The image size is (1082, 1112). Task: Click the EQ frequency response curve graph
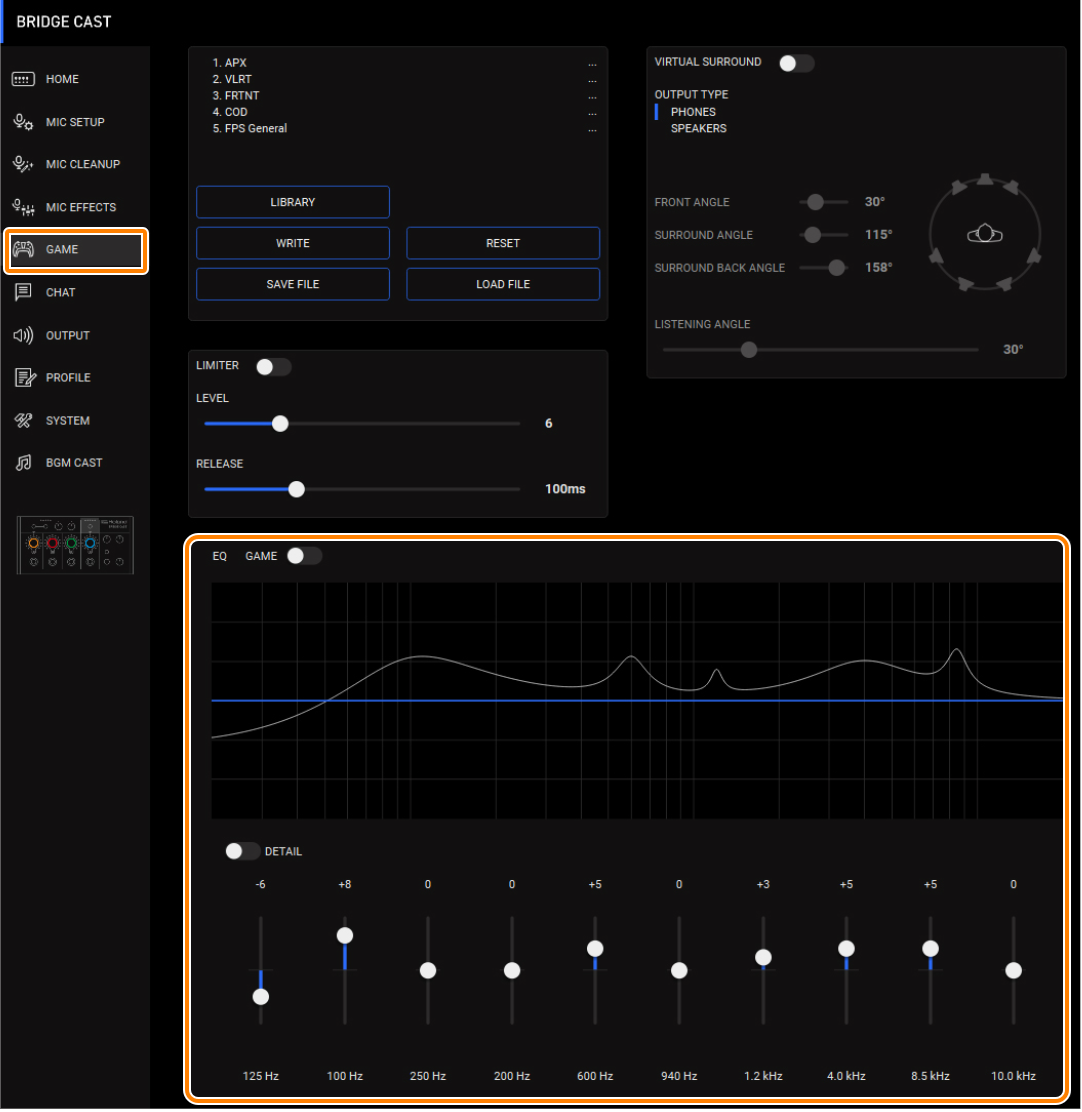(637, 701)
